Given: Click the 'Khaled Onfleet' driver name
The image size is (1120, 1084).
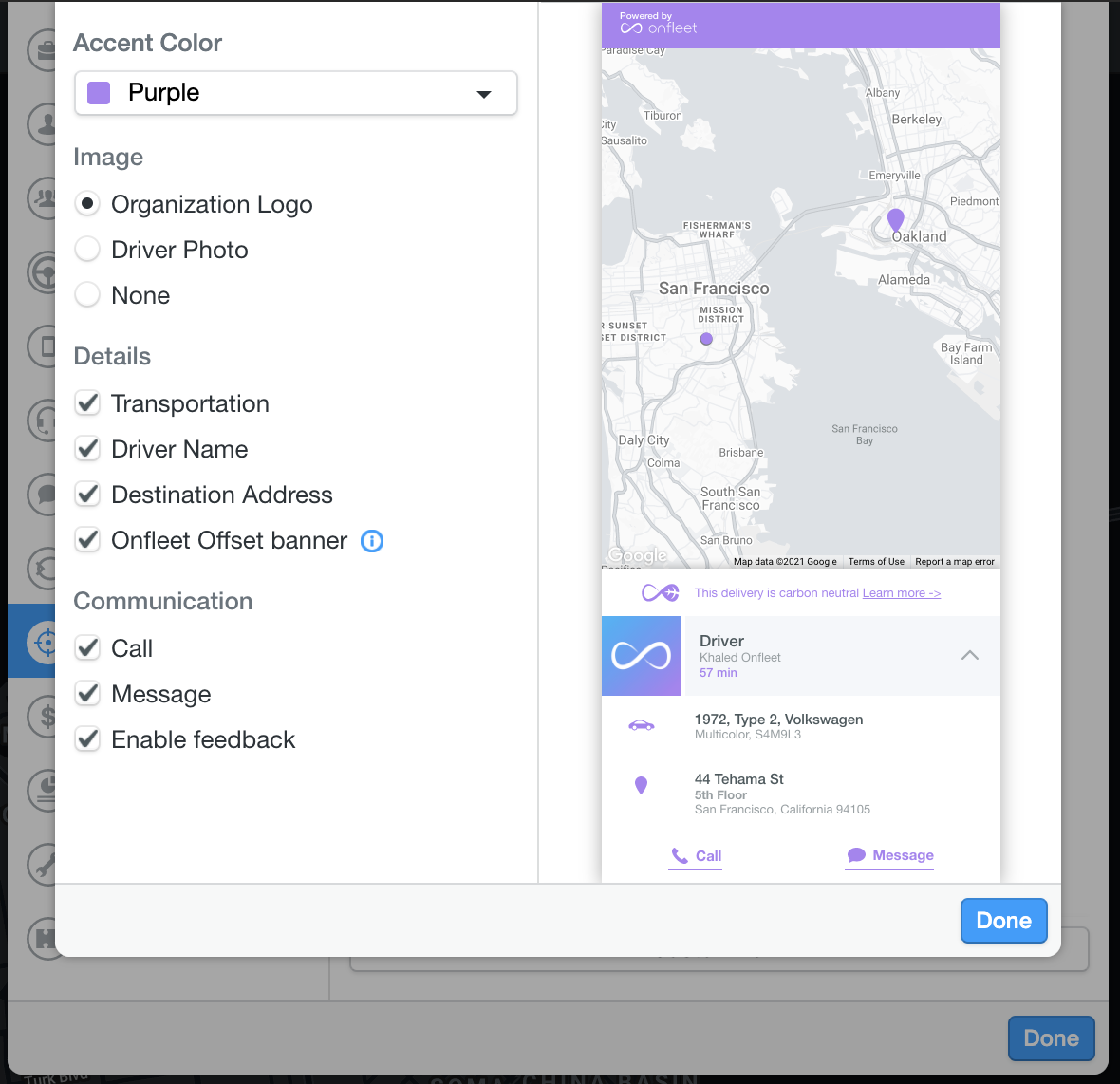Looking at the screenshot, I should [x=740, y=658].
